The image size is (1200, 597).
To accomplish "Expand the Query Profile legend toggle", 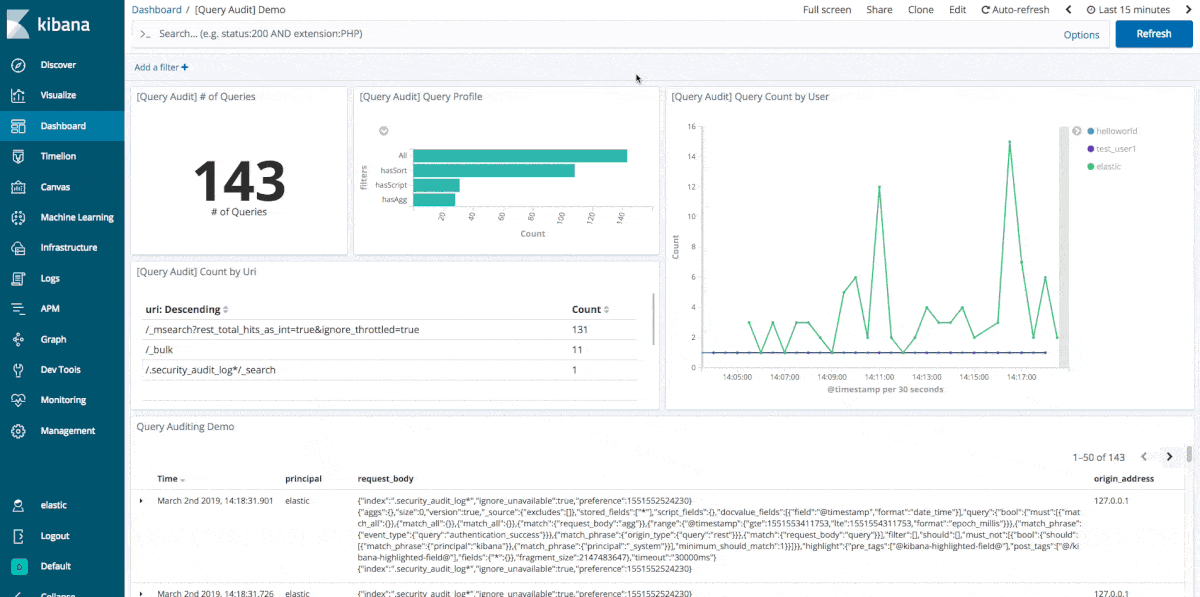I will [x=383, y=131].
